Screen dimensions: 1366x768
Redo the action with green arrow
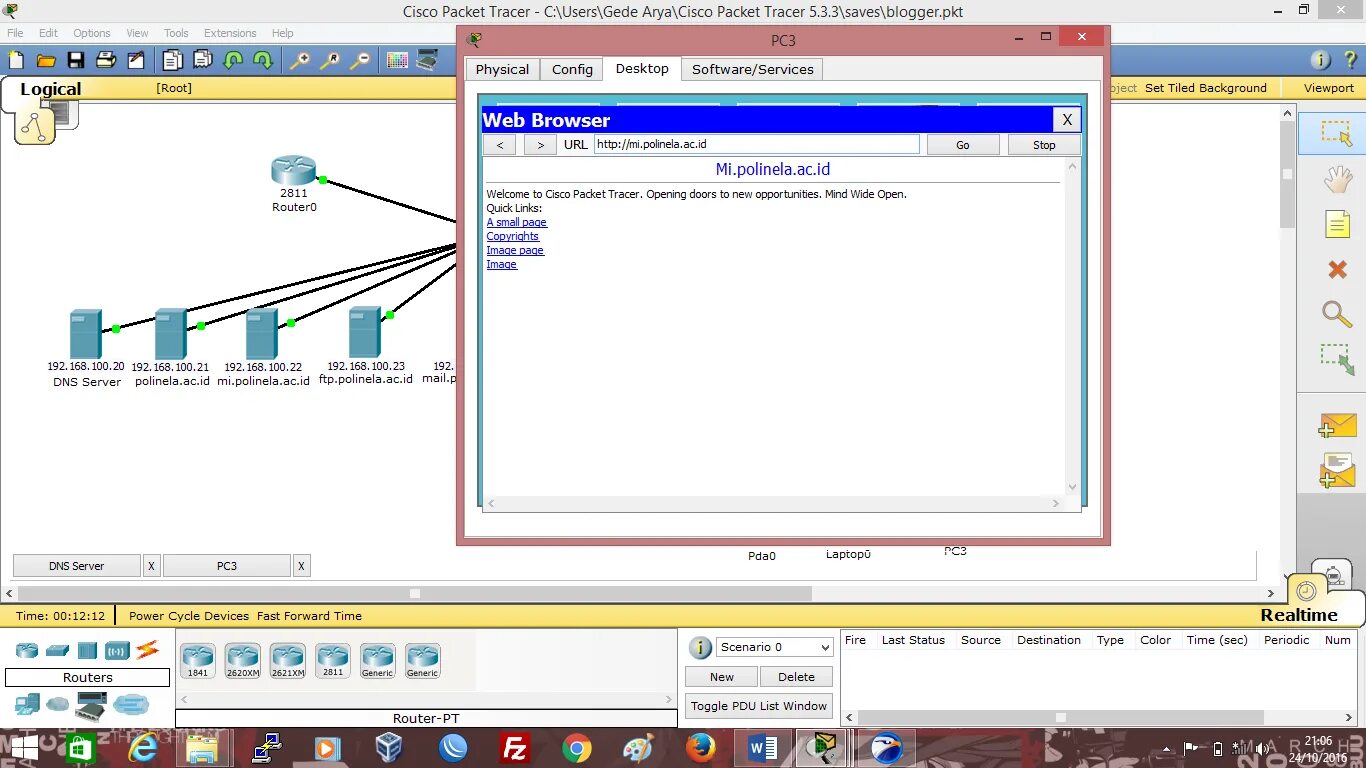coord(262,60)
